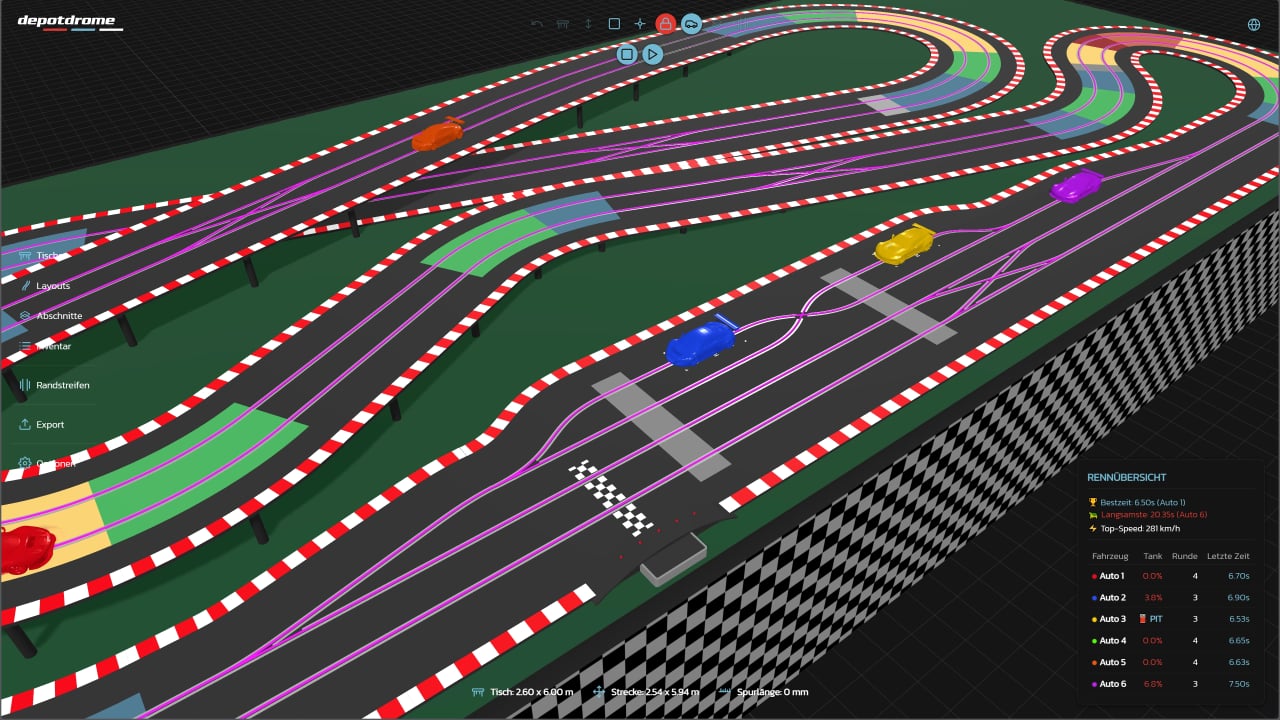Viewport: 1280px width, 720px height.
Task: Click the Langsamste 20.35s text
Action: 1153,515
